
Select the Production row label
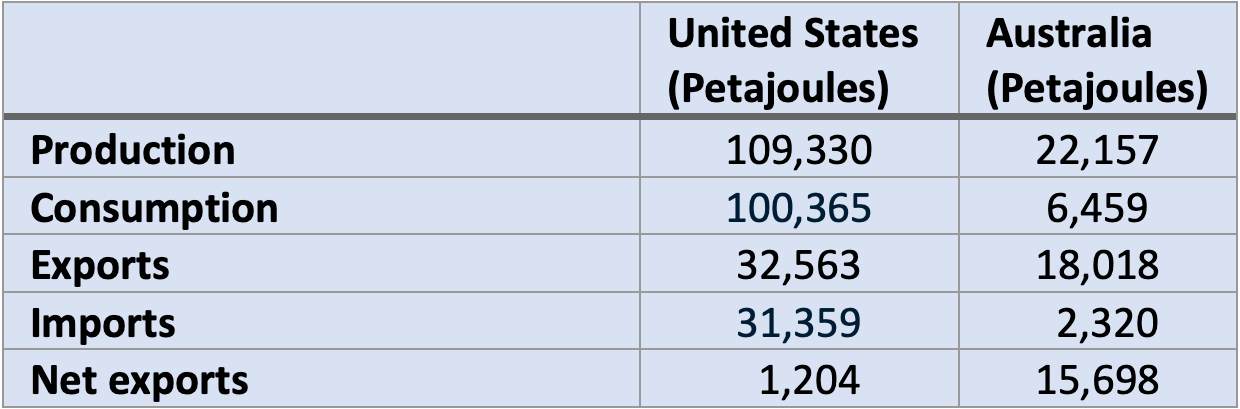[x=133, y=150]
